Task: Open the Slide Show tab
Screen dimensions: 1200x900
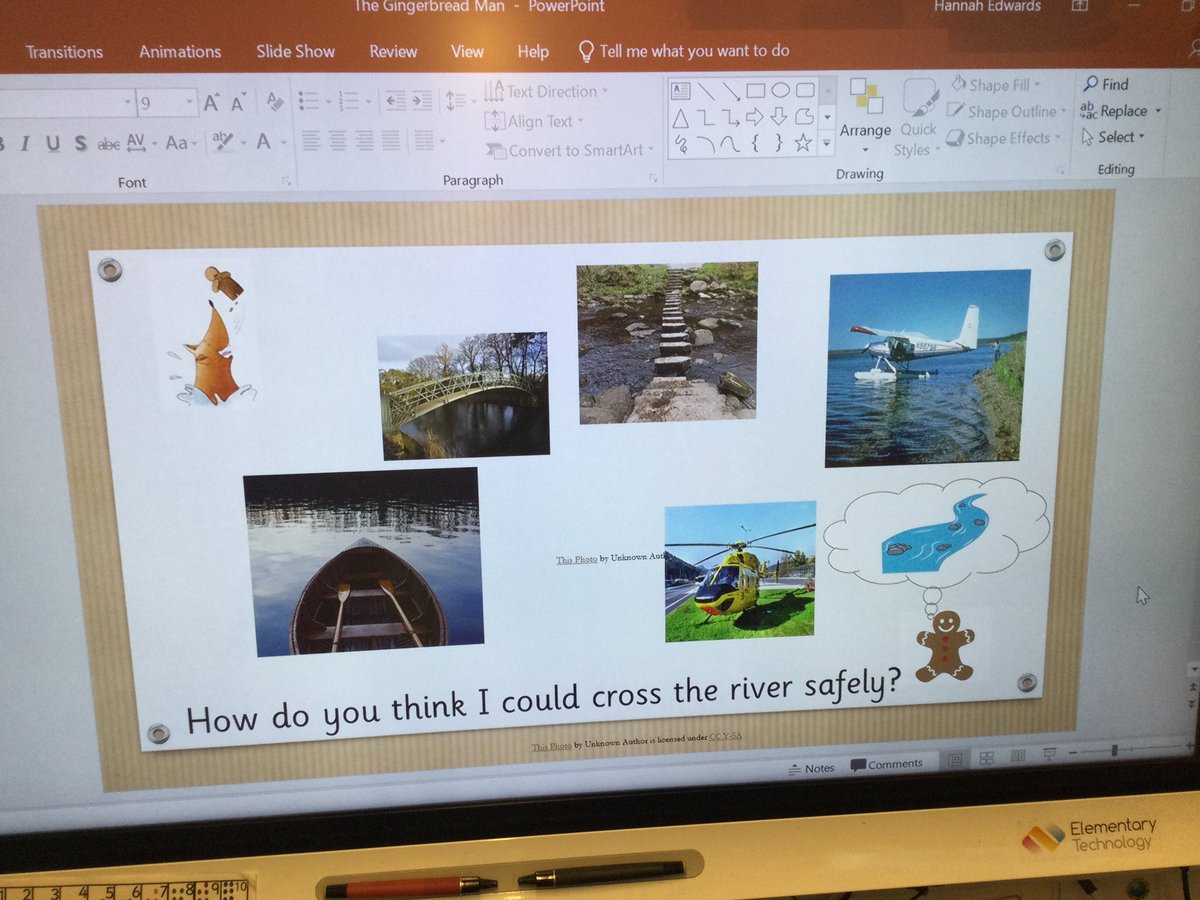Action: pyautogui.click(x=295, y=51)
